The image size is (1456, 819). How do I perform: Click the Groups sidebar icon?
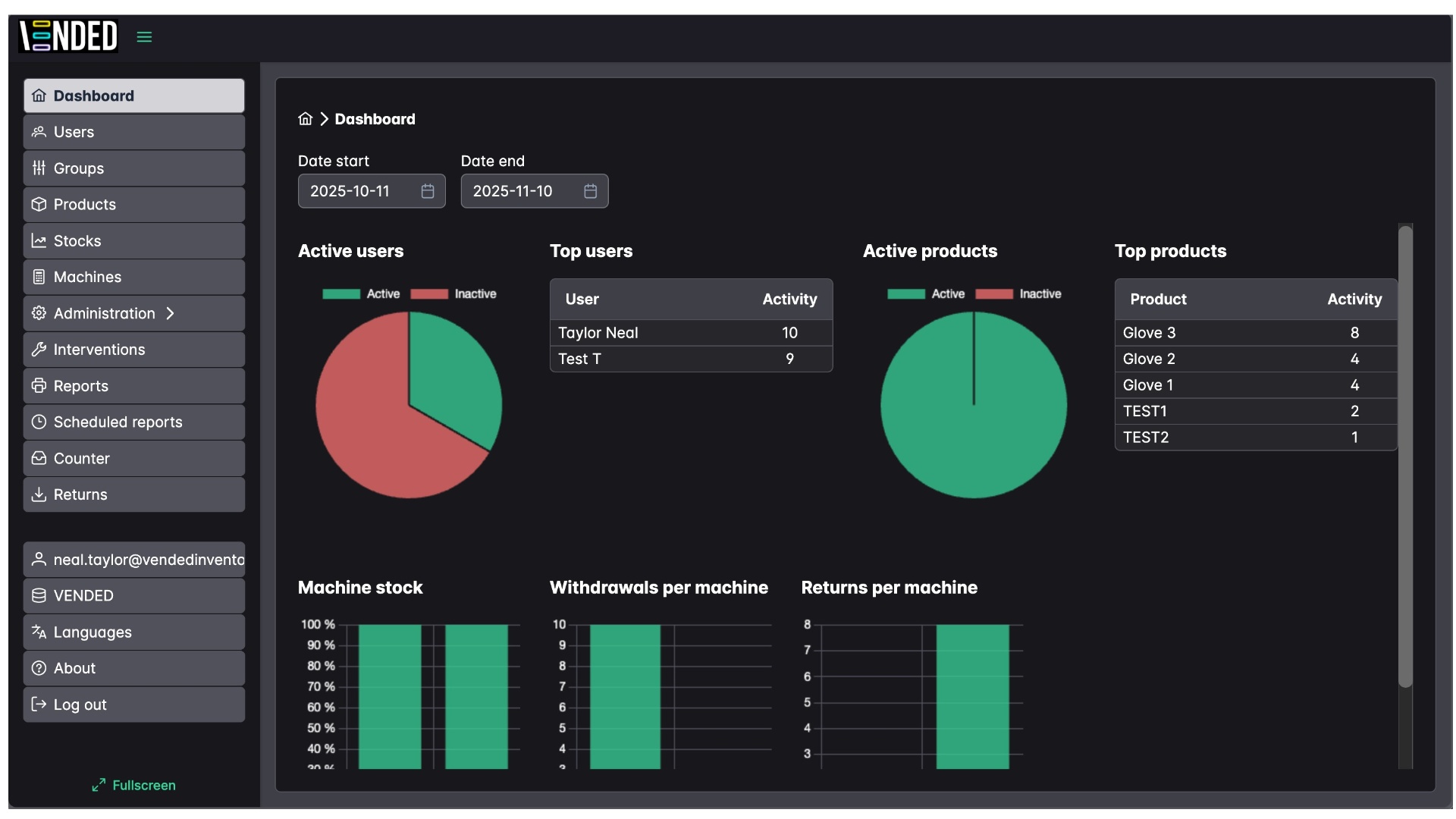click(x=39, y=168)
